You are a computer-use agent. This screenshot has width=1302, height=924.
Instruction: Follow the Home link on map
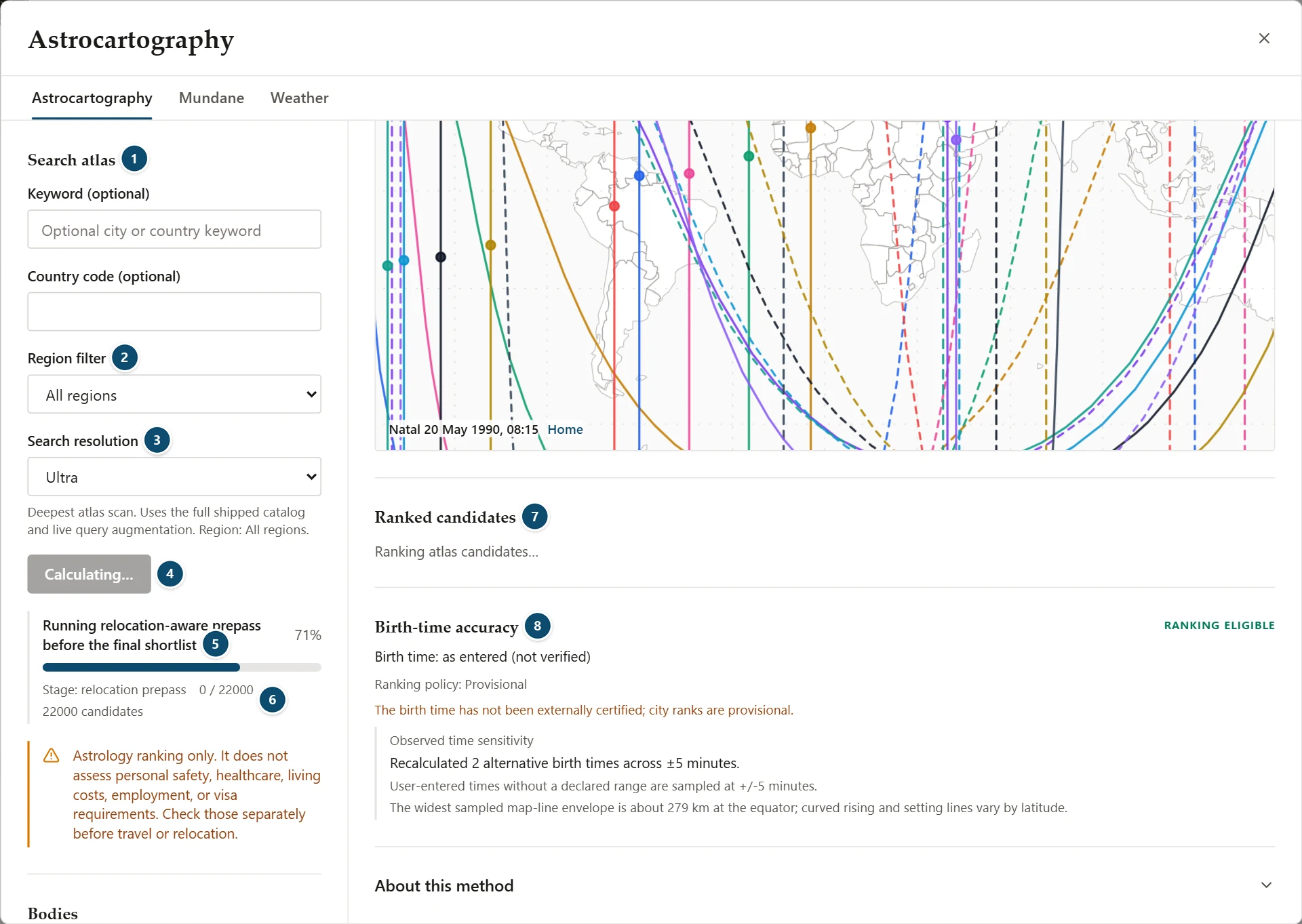565,429
